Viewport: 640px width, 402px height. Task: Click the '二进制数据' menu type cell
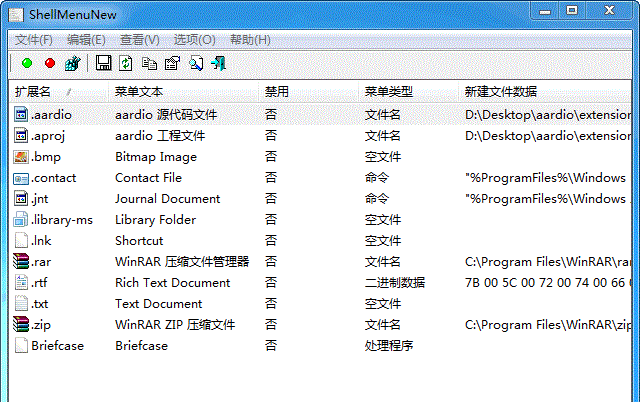click(x=395, y=283)
